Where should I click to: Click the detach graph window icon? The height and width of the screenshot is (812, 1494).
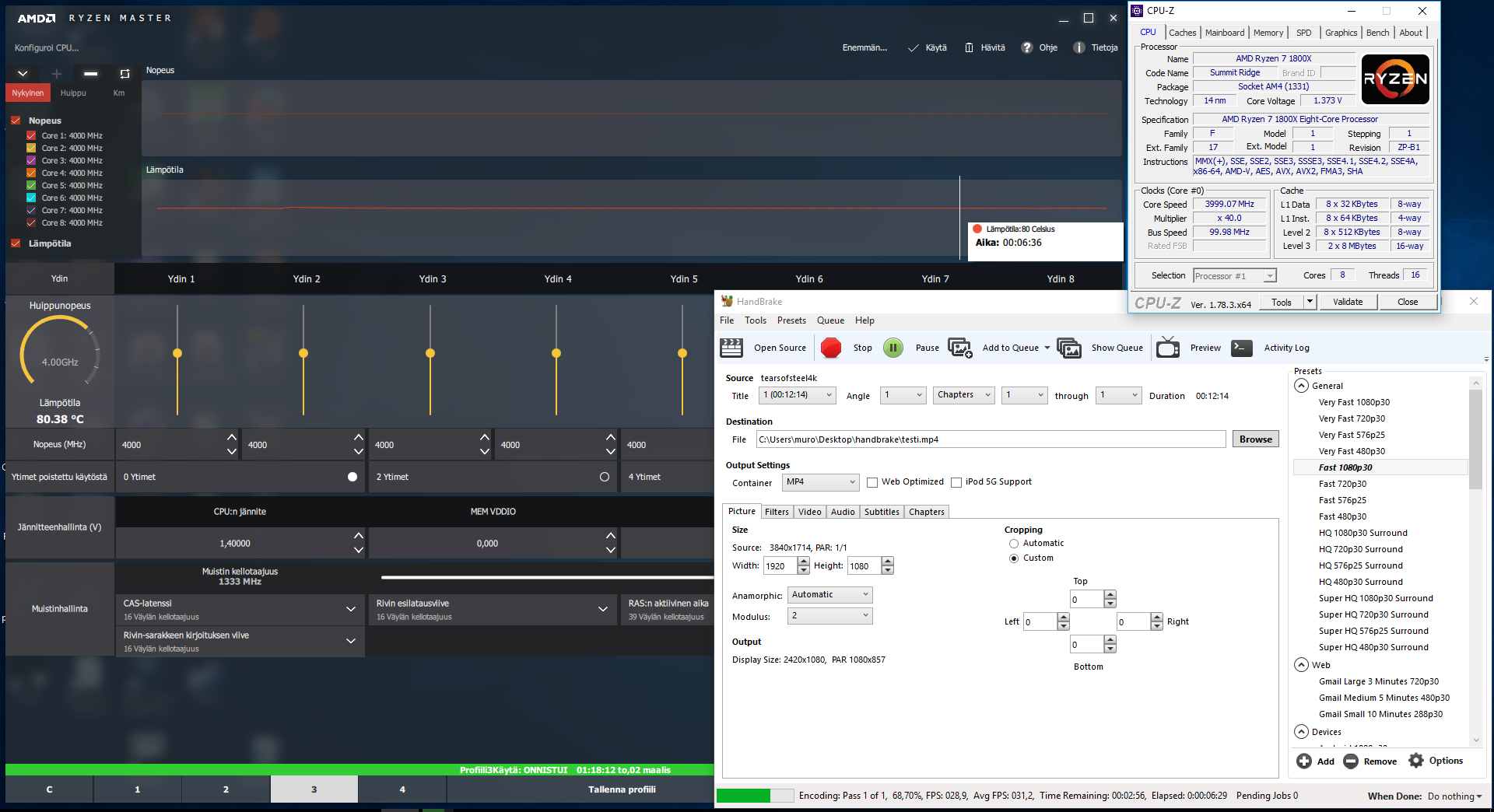click(124, 73)
